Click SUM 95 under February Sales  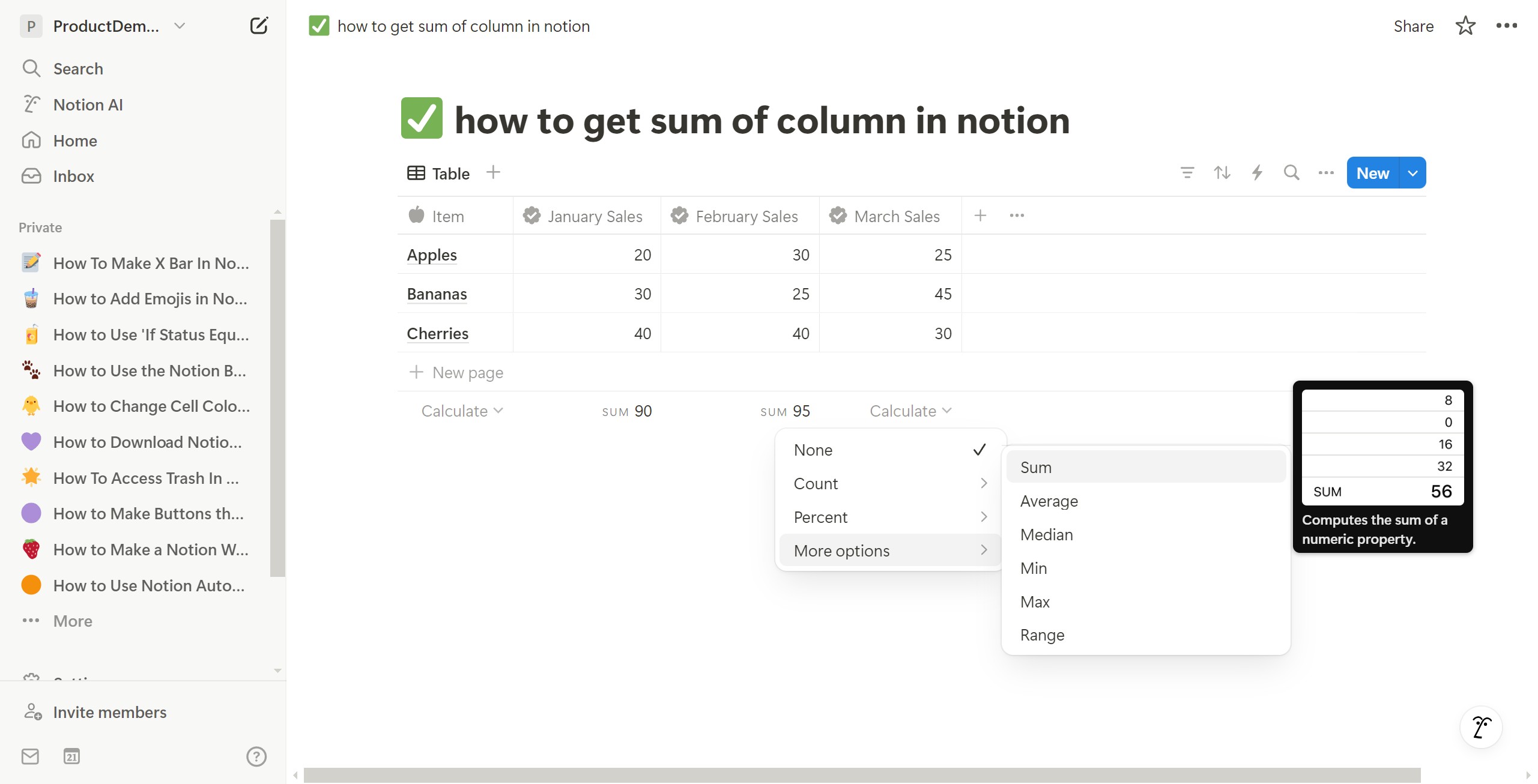(x=785, y=411)
